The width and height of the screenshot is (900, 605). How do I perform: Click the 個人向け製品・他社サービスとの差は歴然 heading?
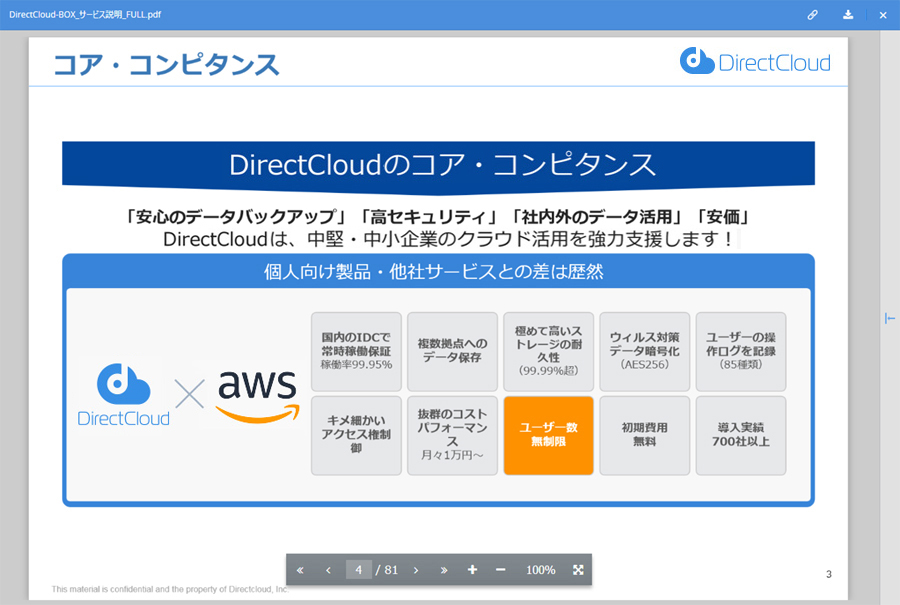(434, 272)
